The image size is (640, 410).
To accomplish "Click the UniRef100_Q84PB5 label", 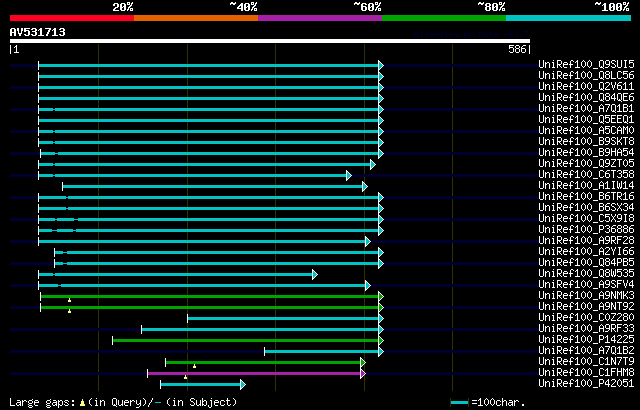I will [x=586, y=263].
